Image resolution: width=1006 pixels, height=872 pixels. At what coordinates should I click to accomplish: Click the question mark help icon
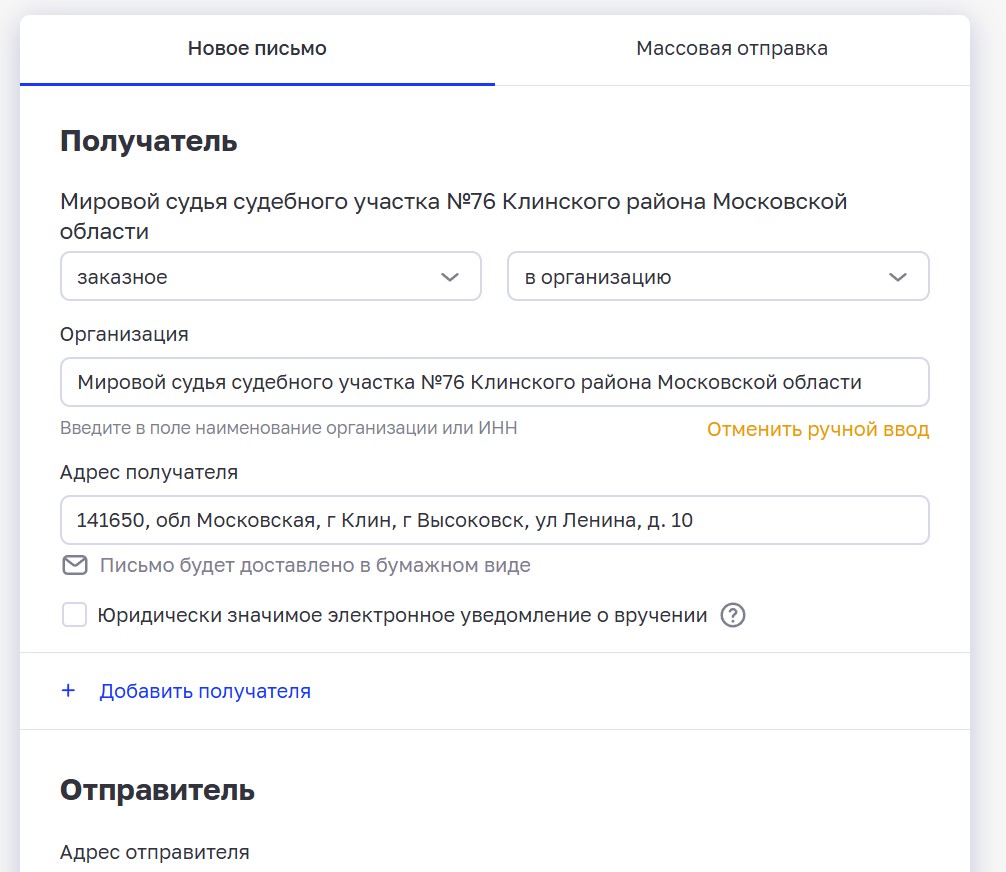click(733, 616)
